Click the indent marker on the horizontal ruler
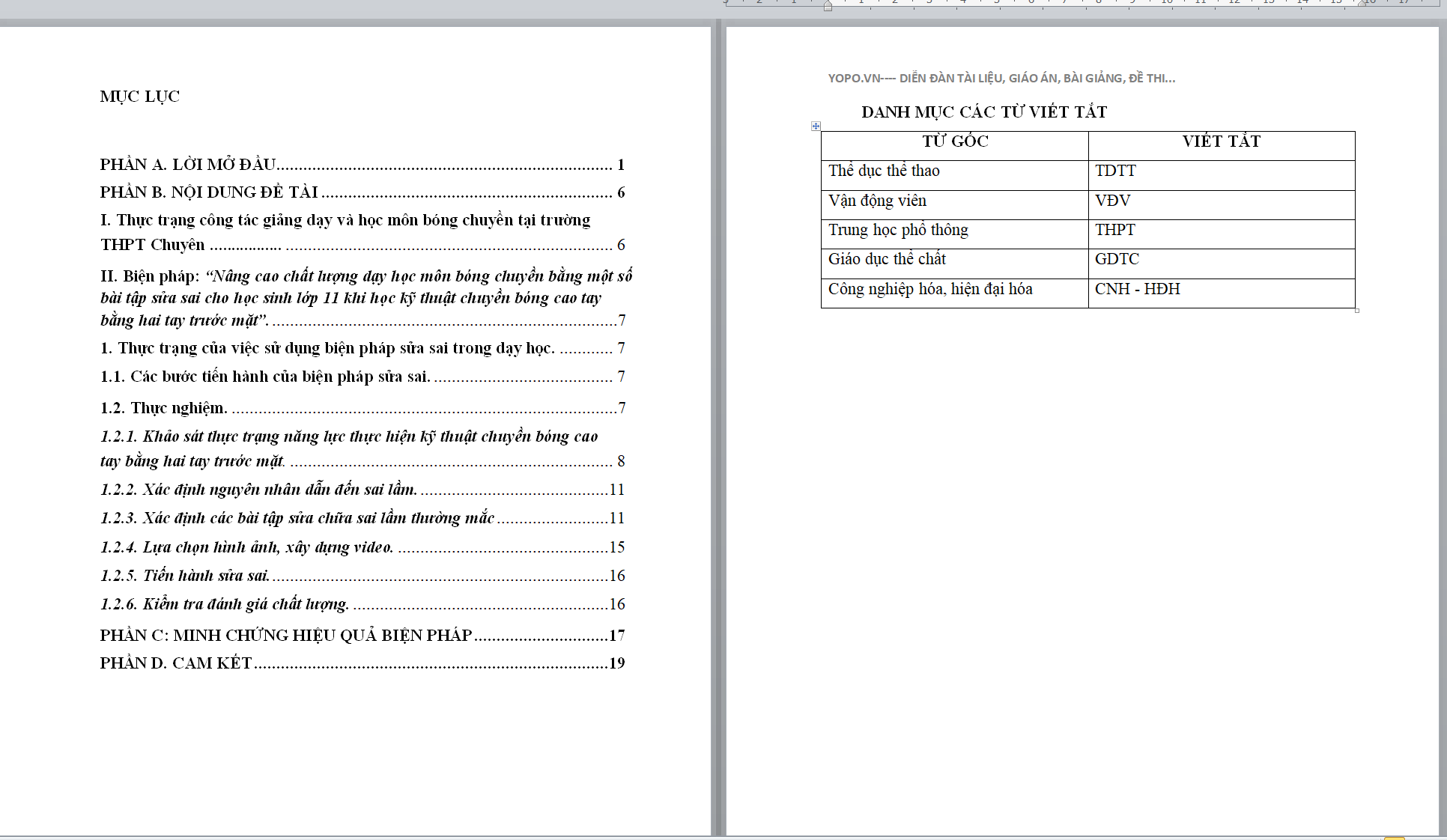This screenshot has height=840, width=1447. (828, 6)
